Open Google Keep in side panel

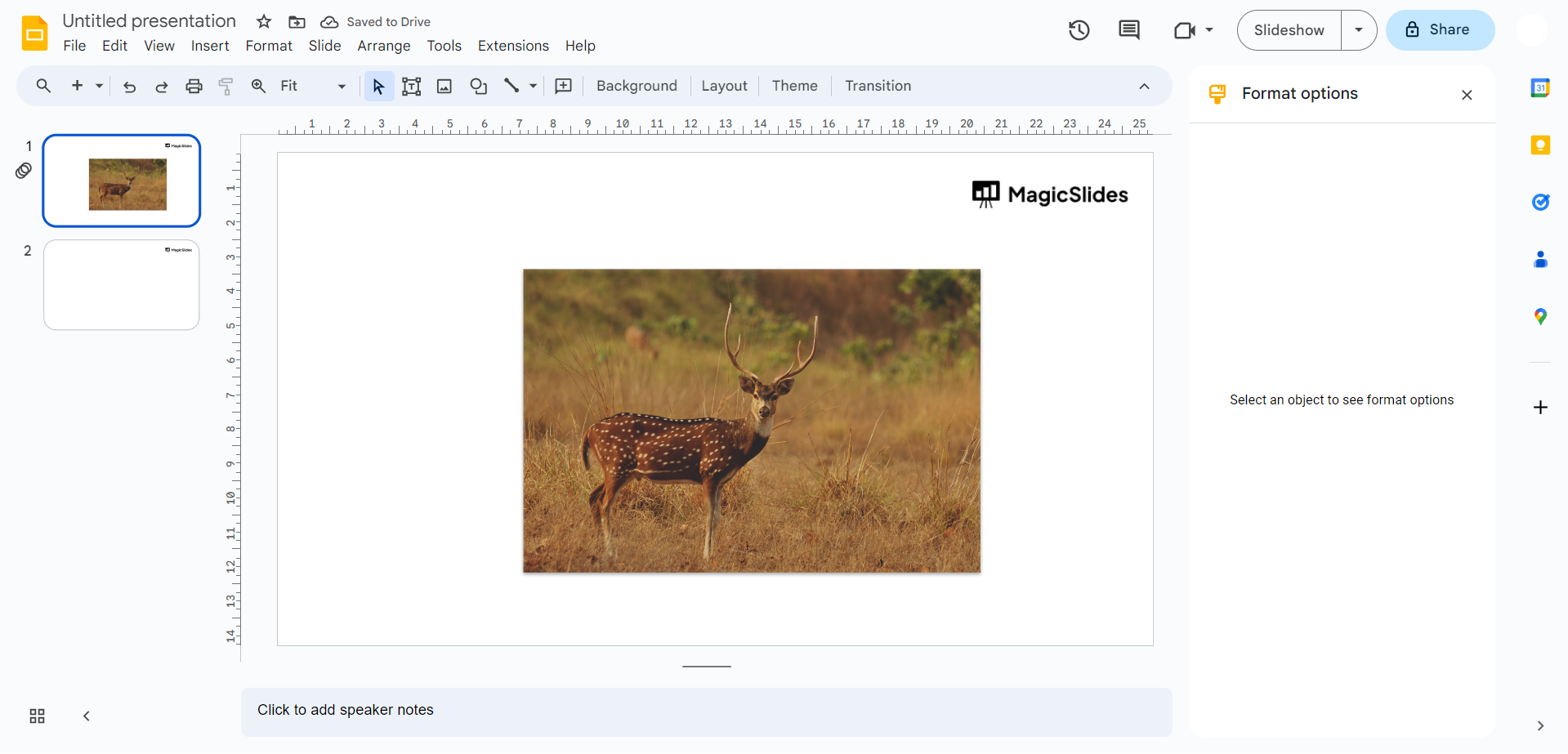pyautogui.click(x=1539, y=145)
